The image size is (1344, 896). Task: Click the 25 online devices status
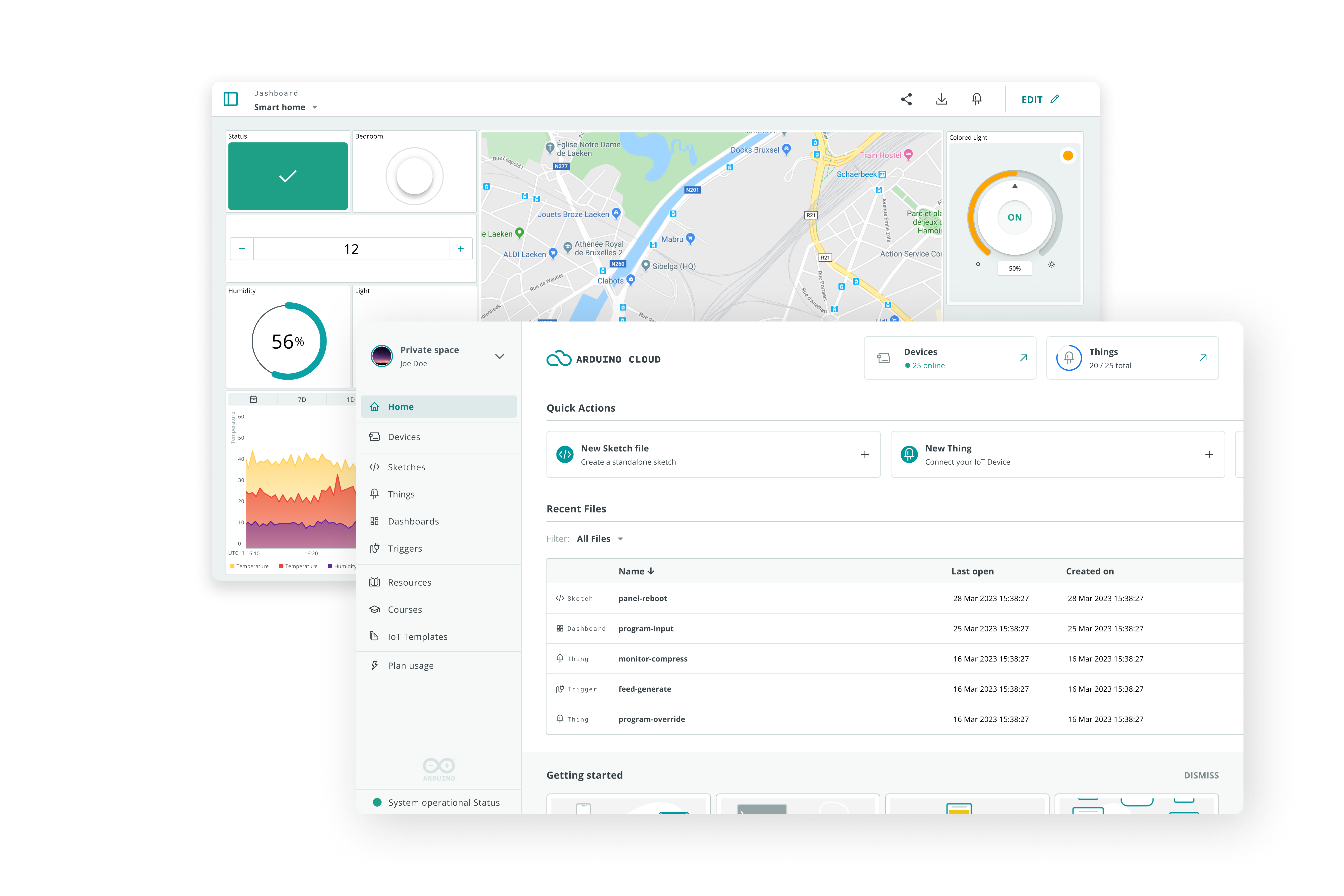925,366
